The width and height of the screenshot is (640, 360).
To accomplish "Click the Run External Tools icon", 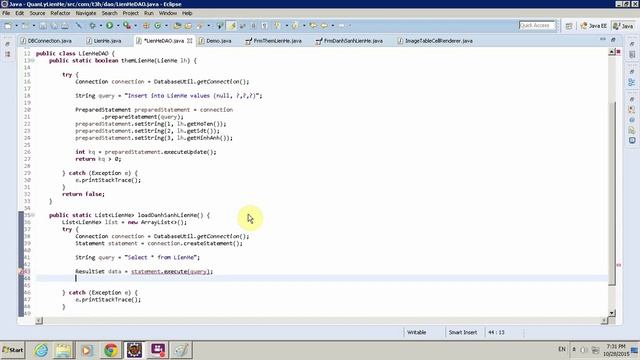I will pos(127,26).
